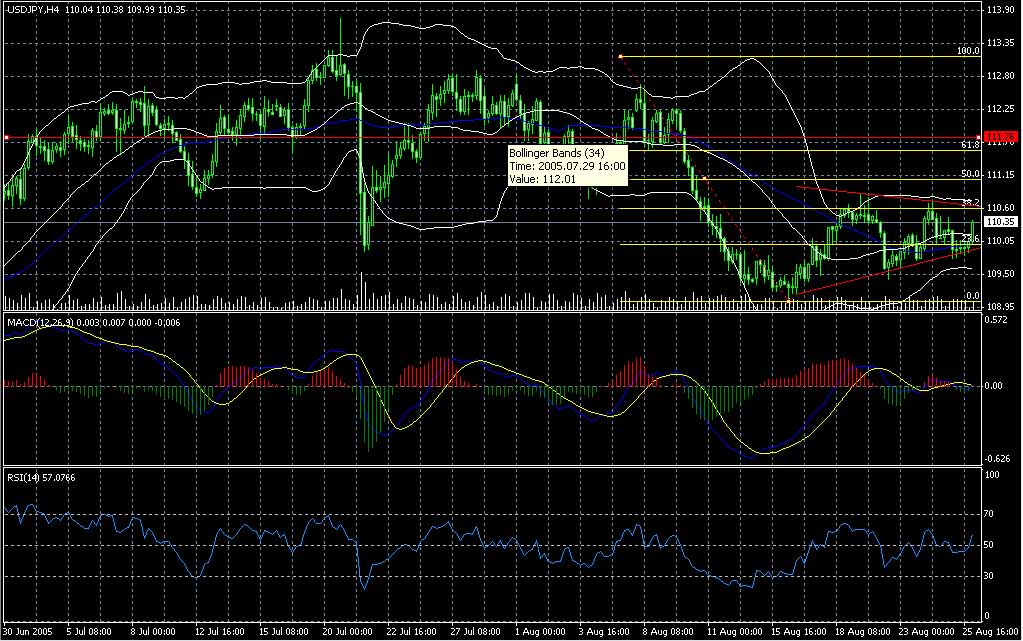Click the 109.50 price axis label
1023x641 pixels.
click(1001, 274)
